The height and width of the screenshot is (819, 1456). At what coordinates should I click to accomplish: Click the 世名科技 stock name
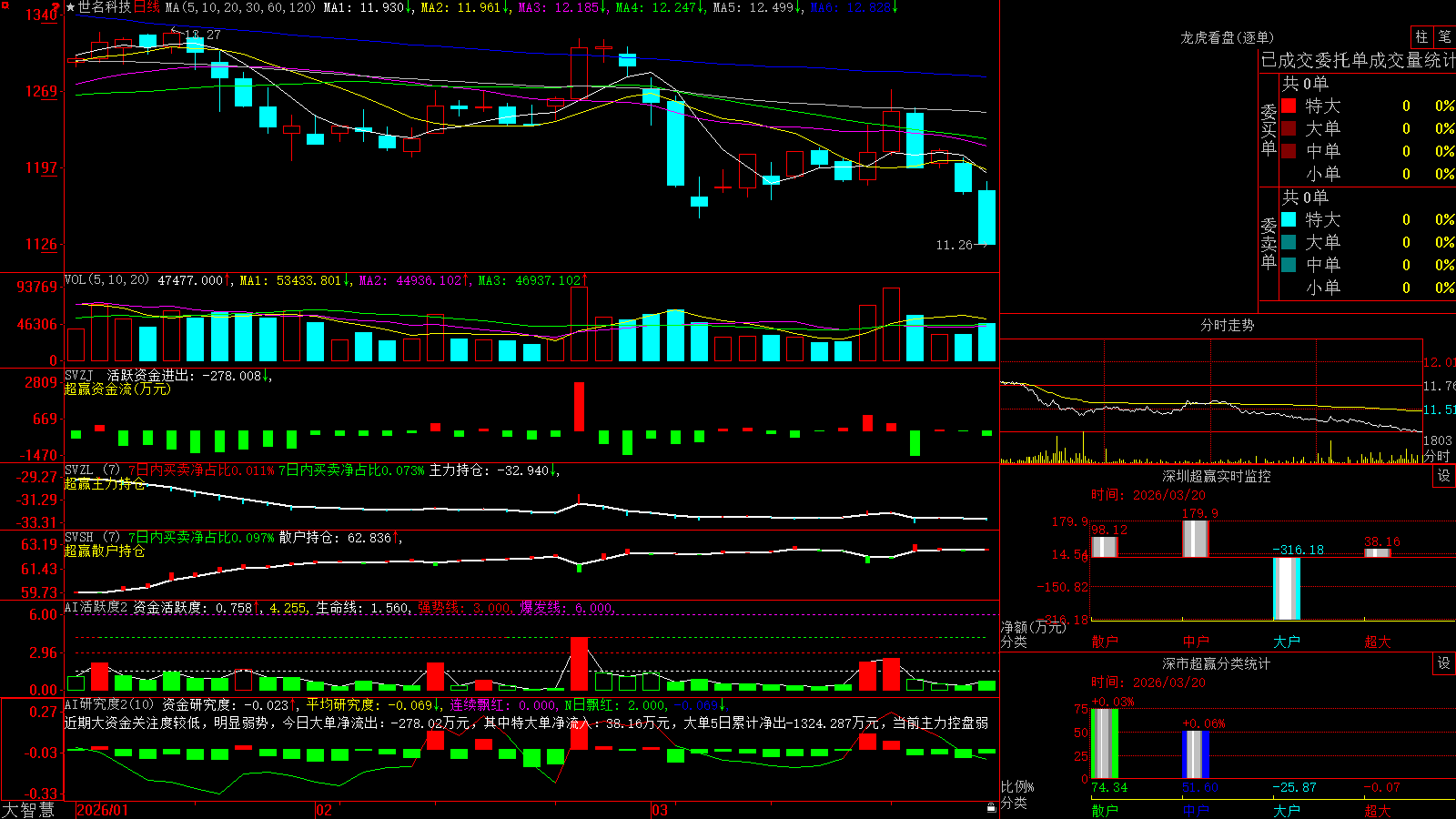(105, 7)
